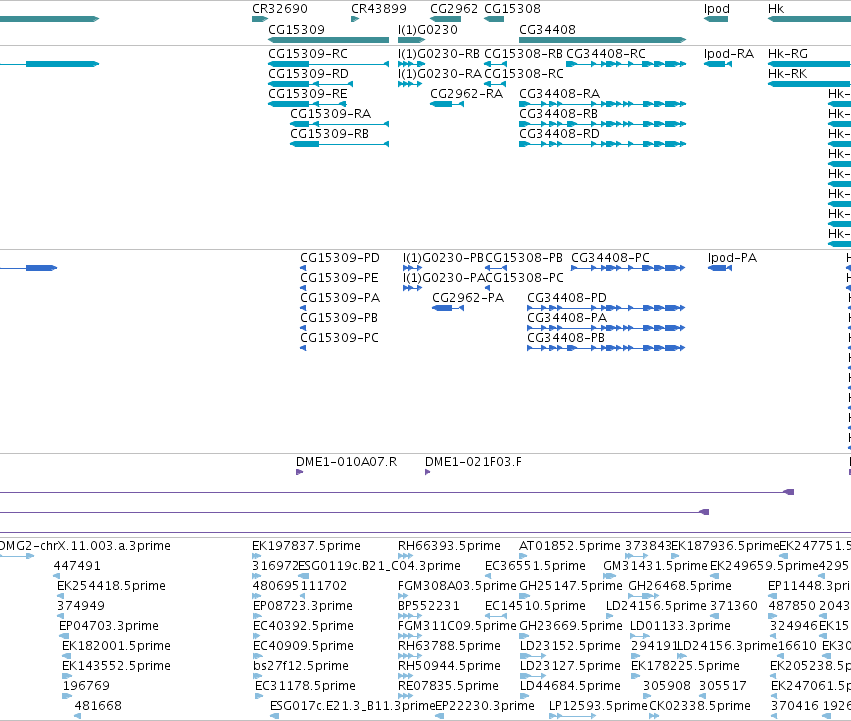Click the GH25147.5prime EST label
This screenshot has height=721, width=851.
pos(571,586)
